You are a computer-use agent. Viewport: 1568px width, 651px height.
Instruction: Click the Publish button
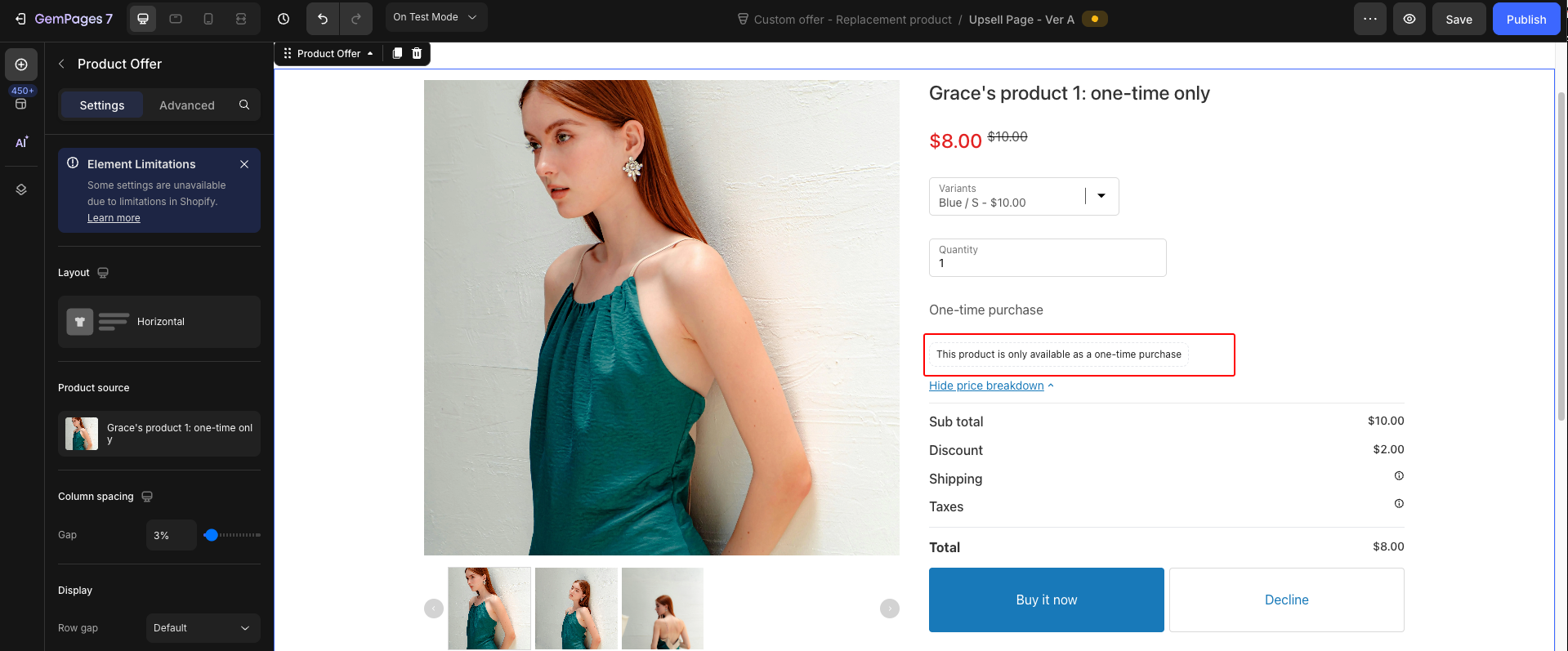click(1526, 19)
